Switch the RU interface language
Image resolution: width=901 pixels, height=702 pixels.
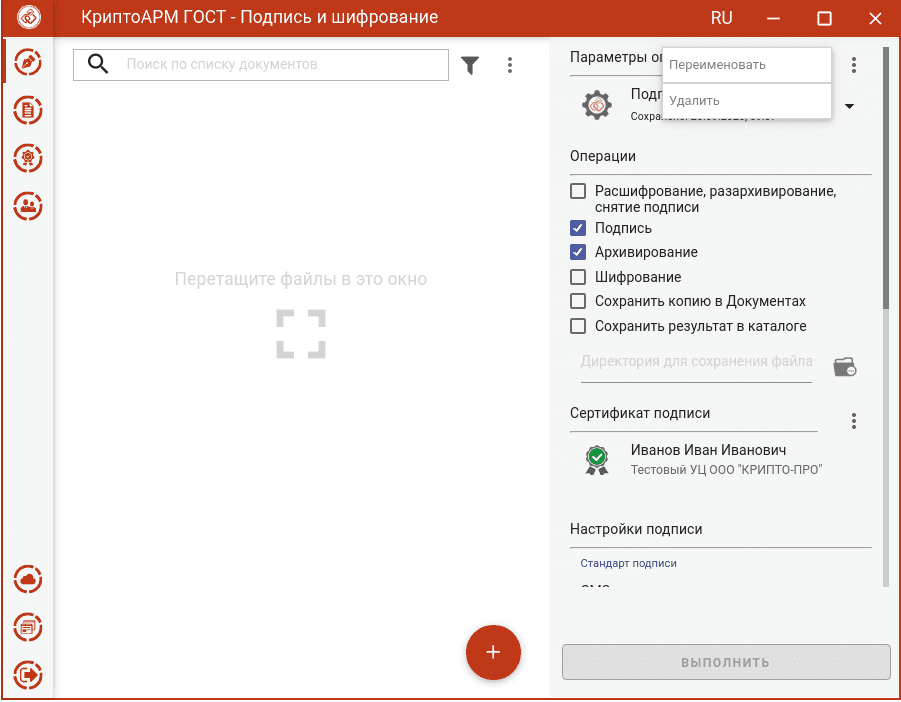pos(721,18)
